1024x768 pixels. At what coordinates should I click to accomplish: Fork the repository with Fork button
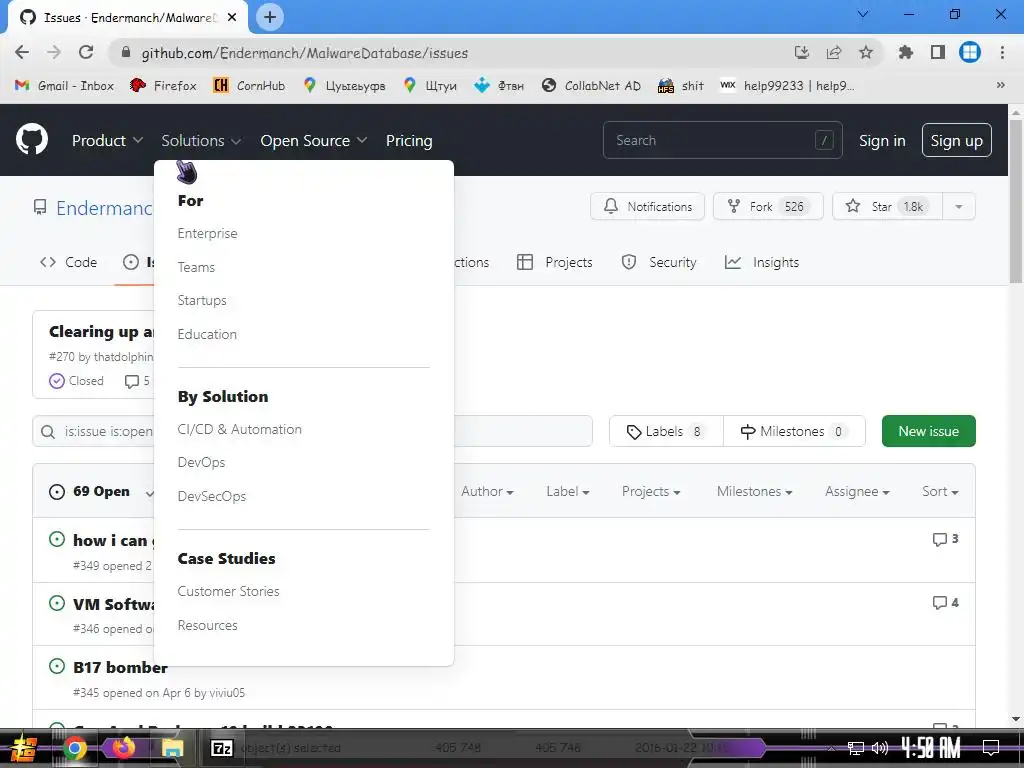click(x=768, y=206)
